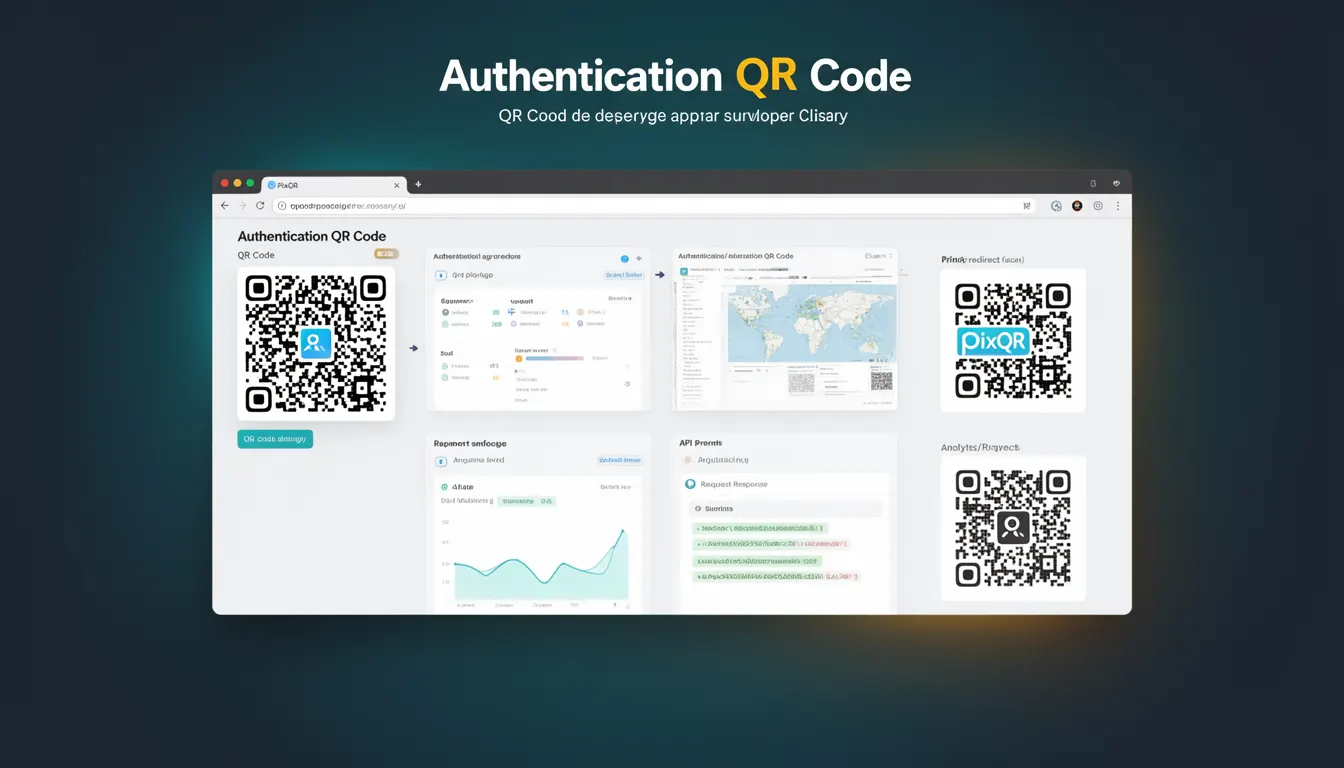The image size is (1344, 768).
Task: Click the first green highlighted response line
Action: click(761, 528)
